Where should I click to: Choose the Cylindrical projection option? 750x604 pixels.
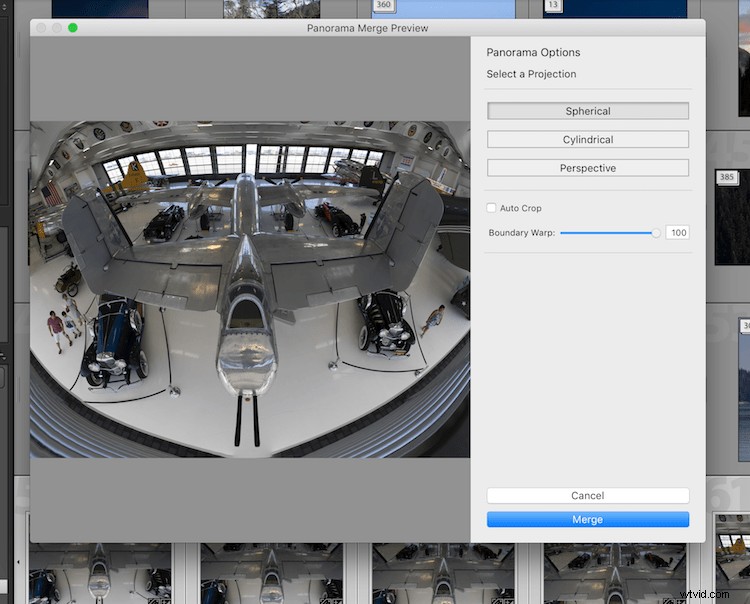pyautogui.click(x=587, y=139)
